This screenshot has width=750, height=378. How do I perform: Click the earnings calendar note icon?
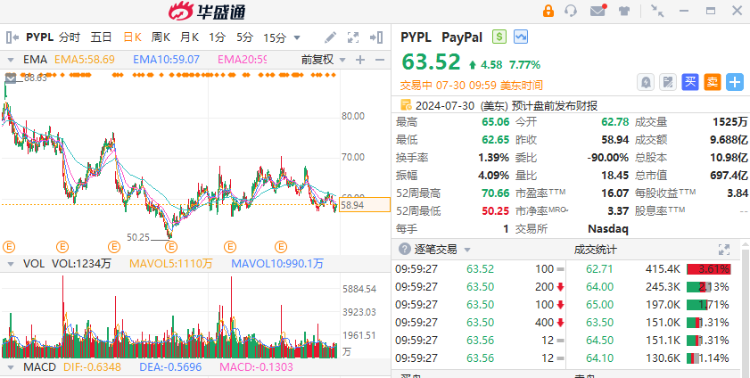tap(406, 105)
